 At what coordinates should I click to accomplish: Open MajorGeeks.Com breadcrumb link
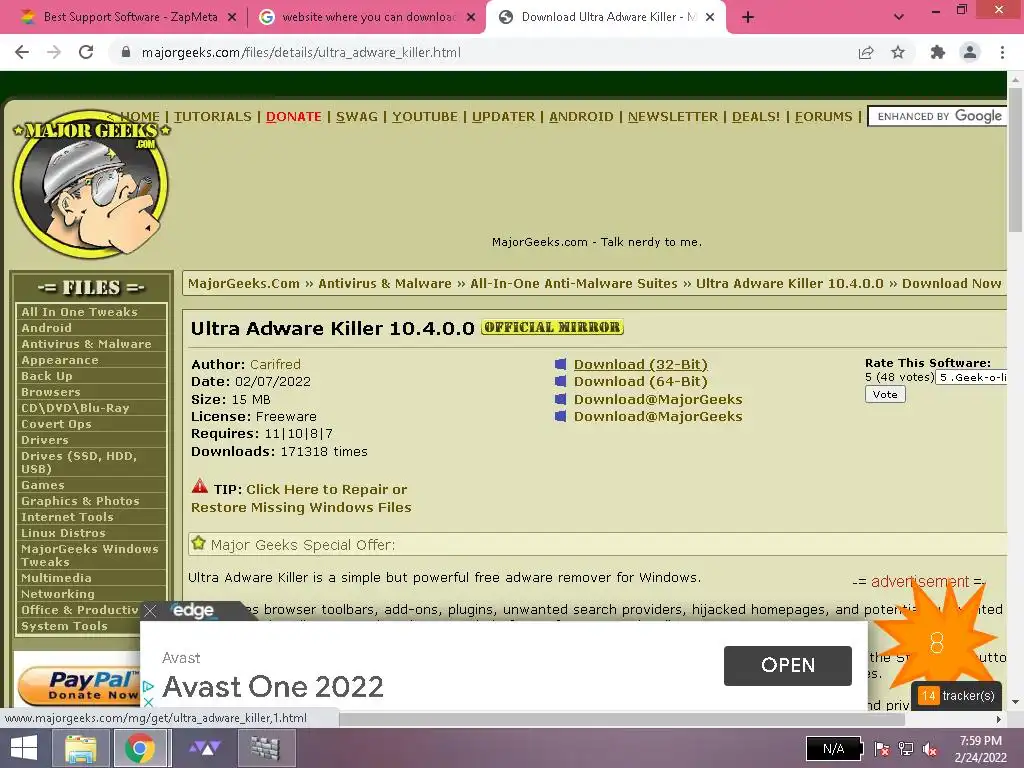pyautogui.click(x=244, y=283)
